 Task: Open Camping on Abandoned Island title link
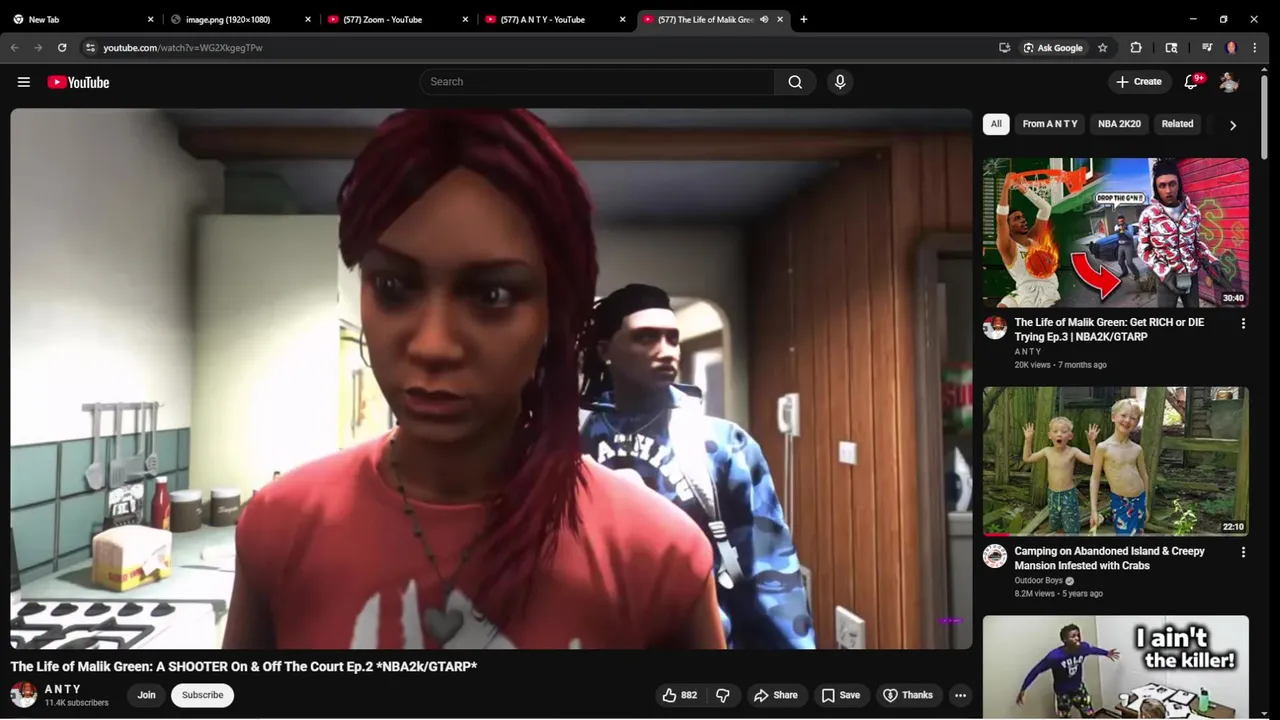point(1109,558)
